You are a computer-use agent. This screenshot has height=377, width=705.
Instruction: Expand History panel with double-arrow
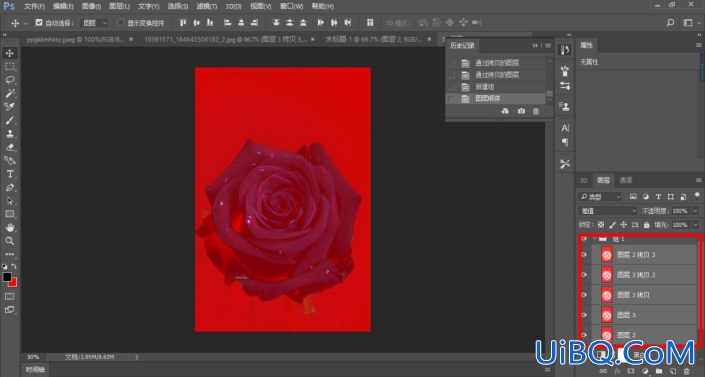(x=535, y=45)
